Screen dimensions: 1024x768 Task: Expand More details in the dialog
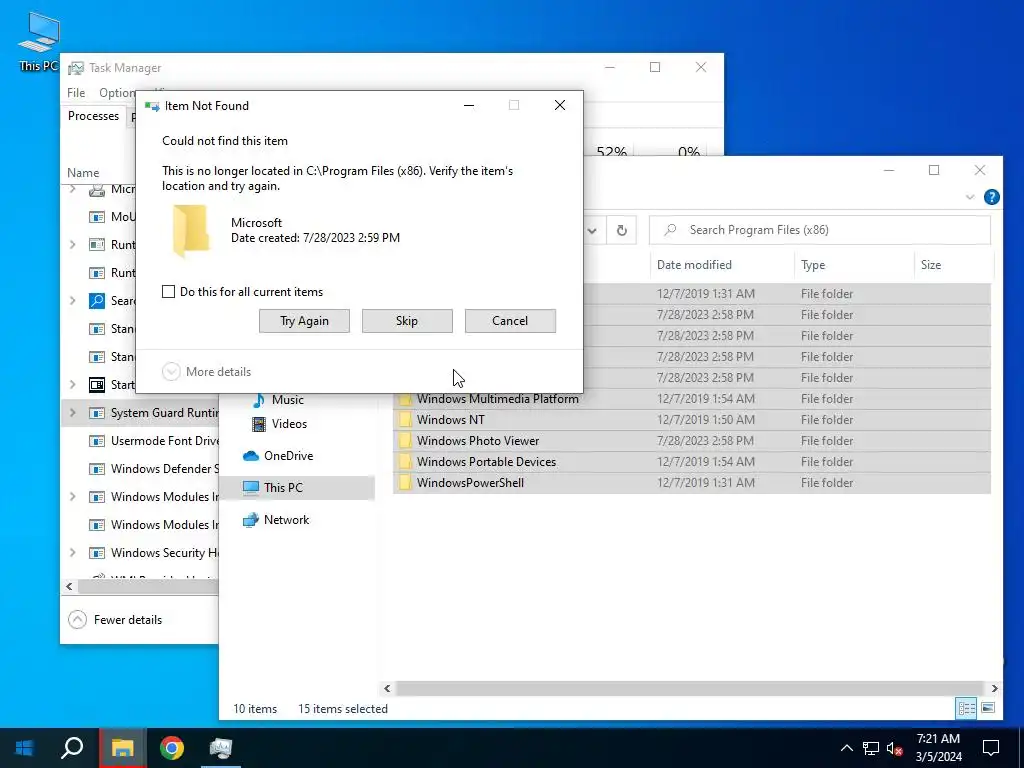206,372
